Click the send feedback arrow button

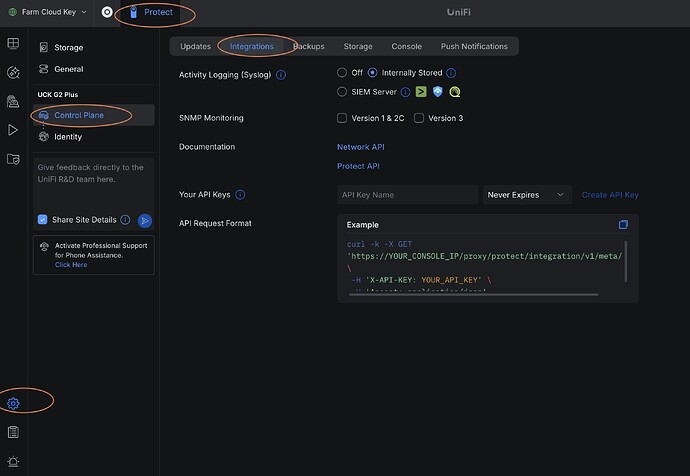point(145,220)
